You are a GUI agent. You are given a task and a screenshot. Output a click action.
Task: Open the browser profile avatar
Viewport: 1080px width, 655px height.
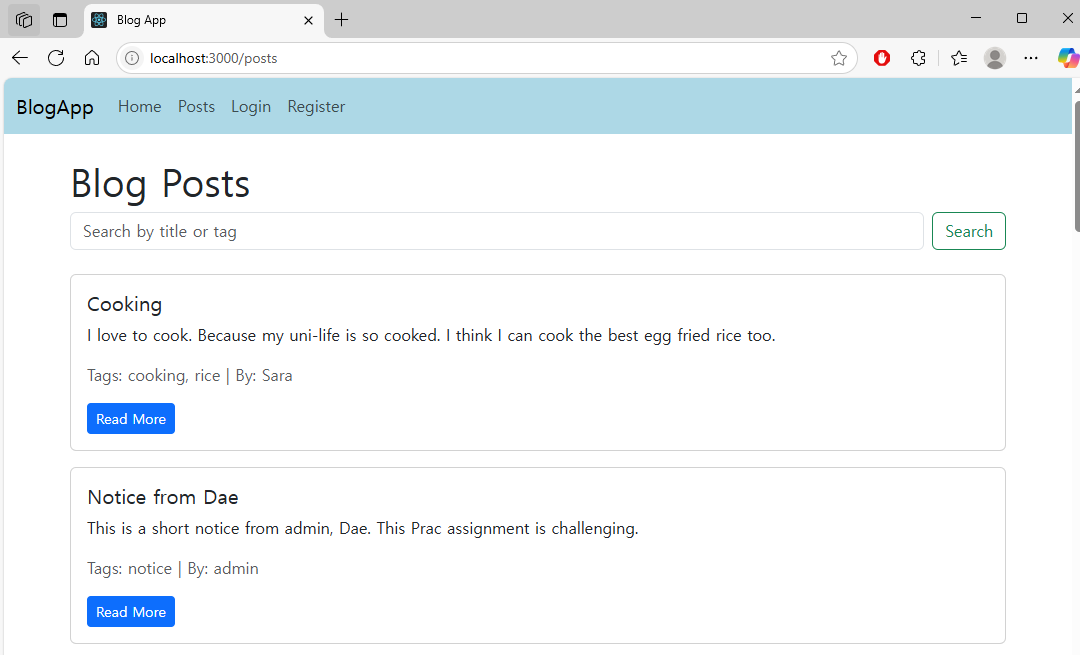[x=995, y=58]
